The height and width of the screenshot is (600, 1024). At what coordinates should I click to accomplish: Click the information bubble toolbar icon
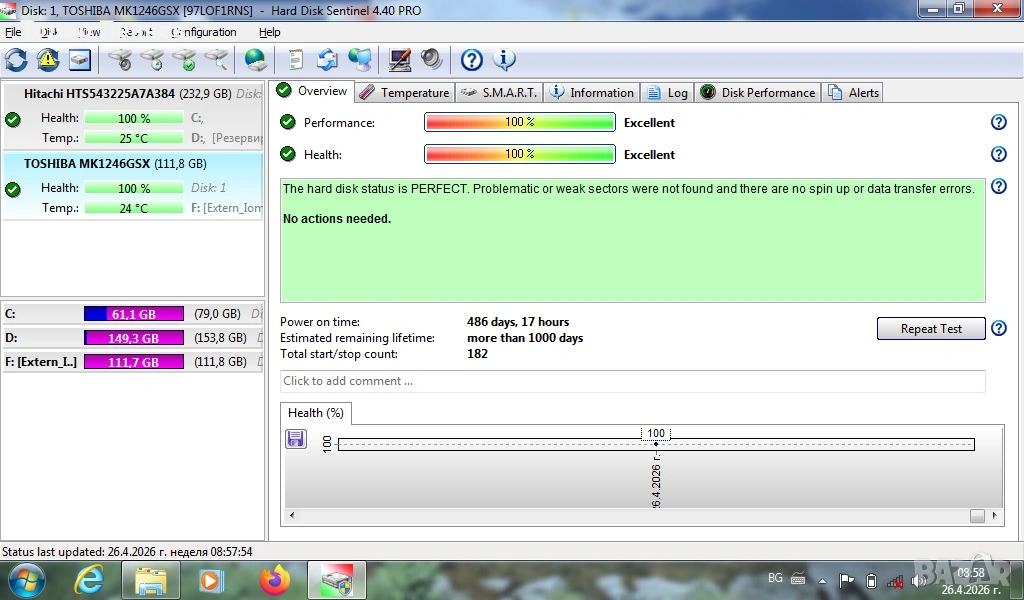coord(505,60)
